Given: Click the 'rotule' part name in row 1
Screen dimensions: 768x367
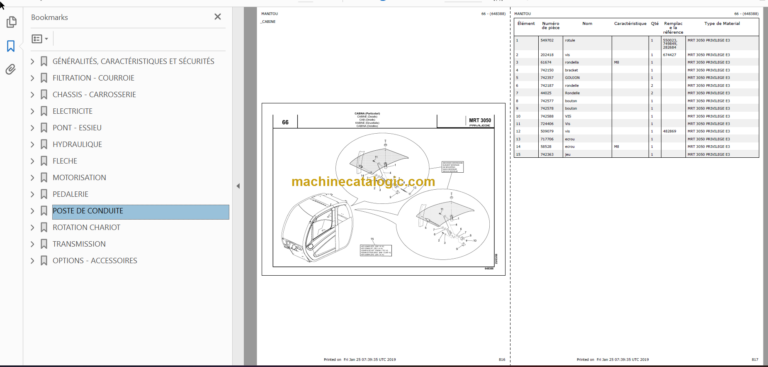Looking at the screenshot, I should point(570,40).
